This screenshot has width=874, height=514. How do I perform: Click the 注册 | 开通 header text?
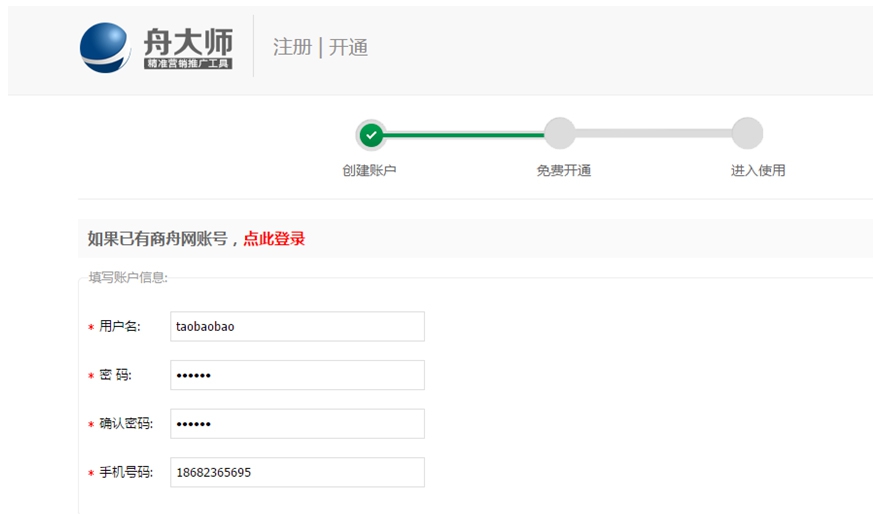[321, 47]
